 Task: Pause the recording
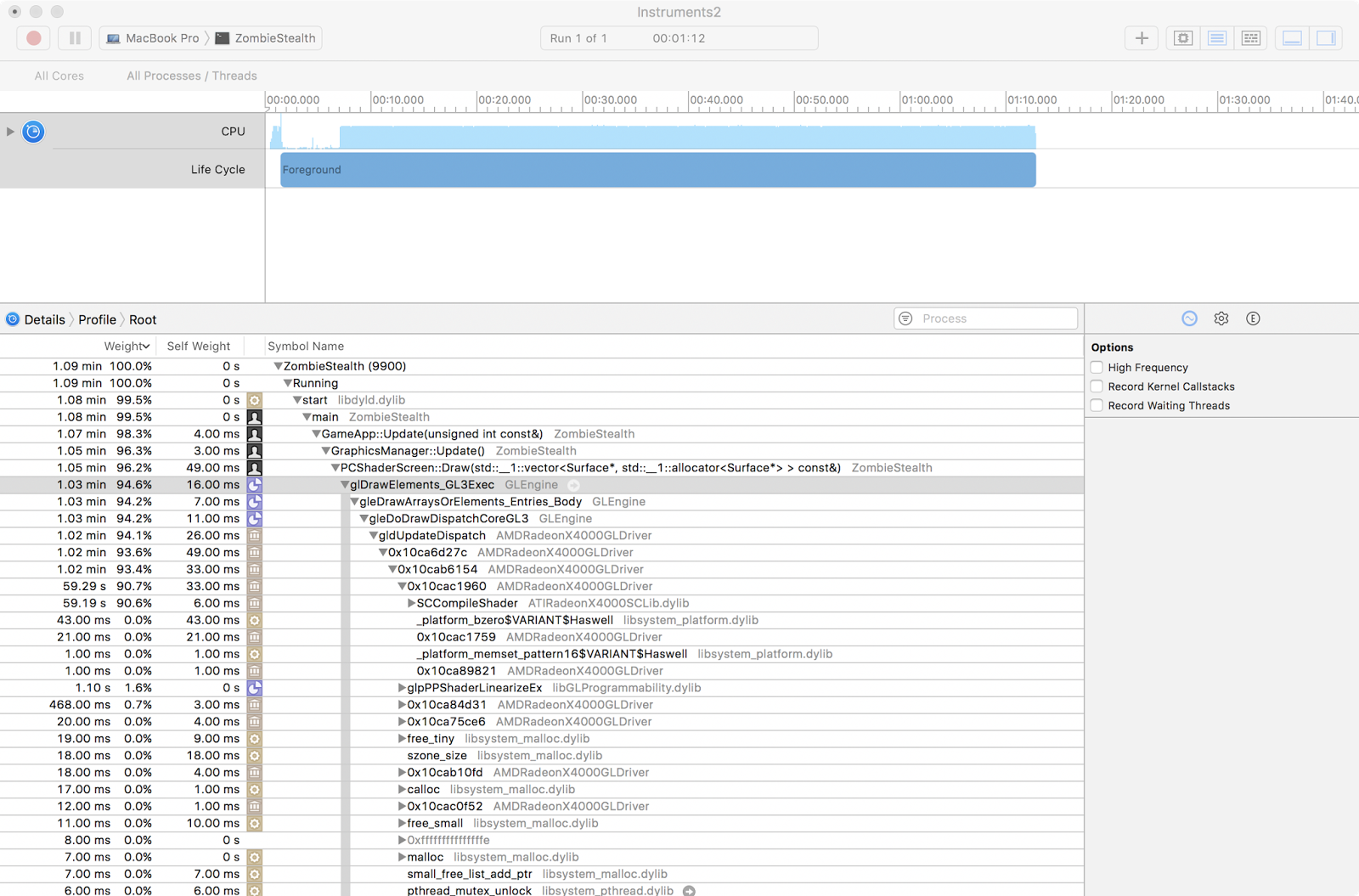coord(75,38)
